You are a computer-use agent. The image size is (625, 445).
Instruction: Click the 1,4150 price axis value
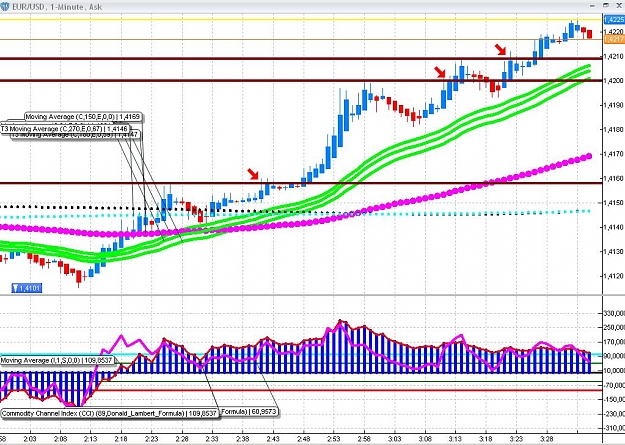pos(614,203)
